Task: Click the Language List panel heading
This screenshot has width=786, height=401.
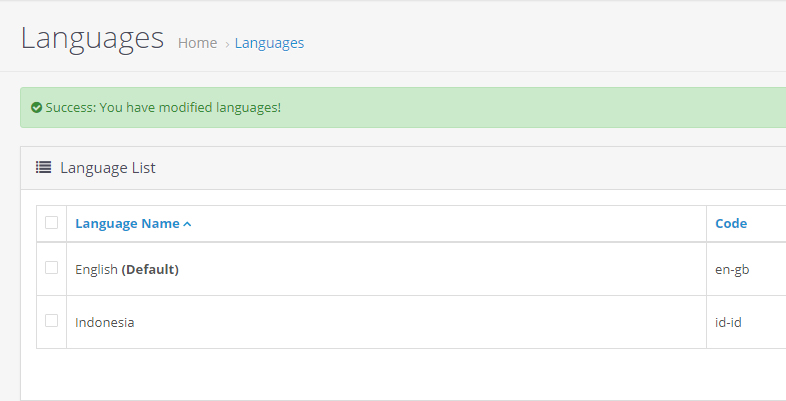Action: 107,168
